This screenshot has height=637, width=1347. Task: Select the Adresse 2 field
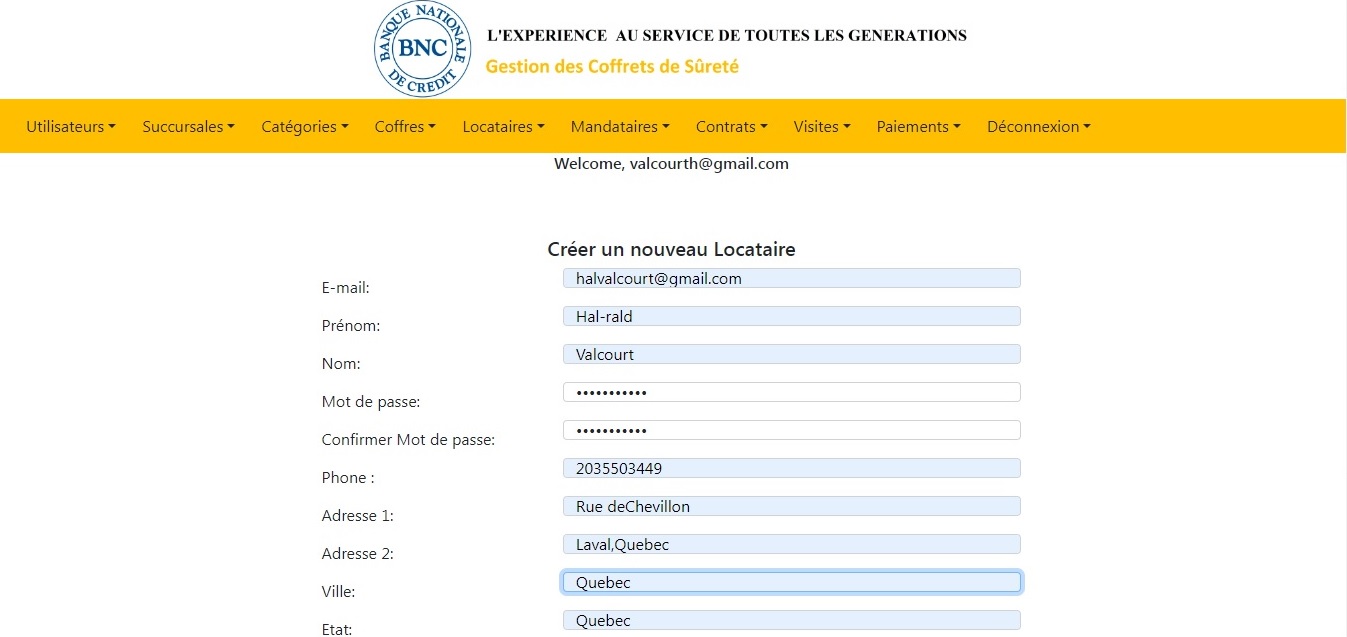tap(791, 545)
